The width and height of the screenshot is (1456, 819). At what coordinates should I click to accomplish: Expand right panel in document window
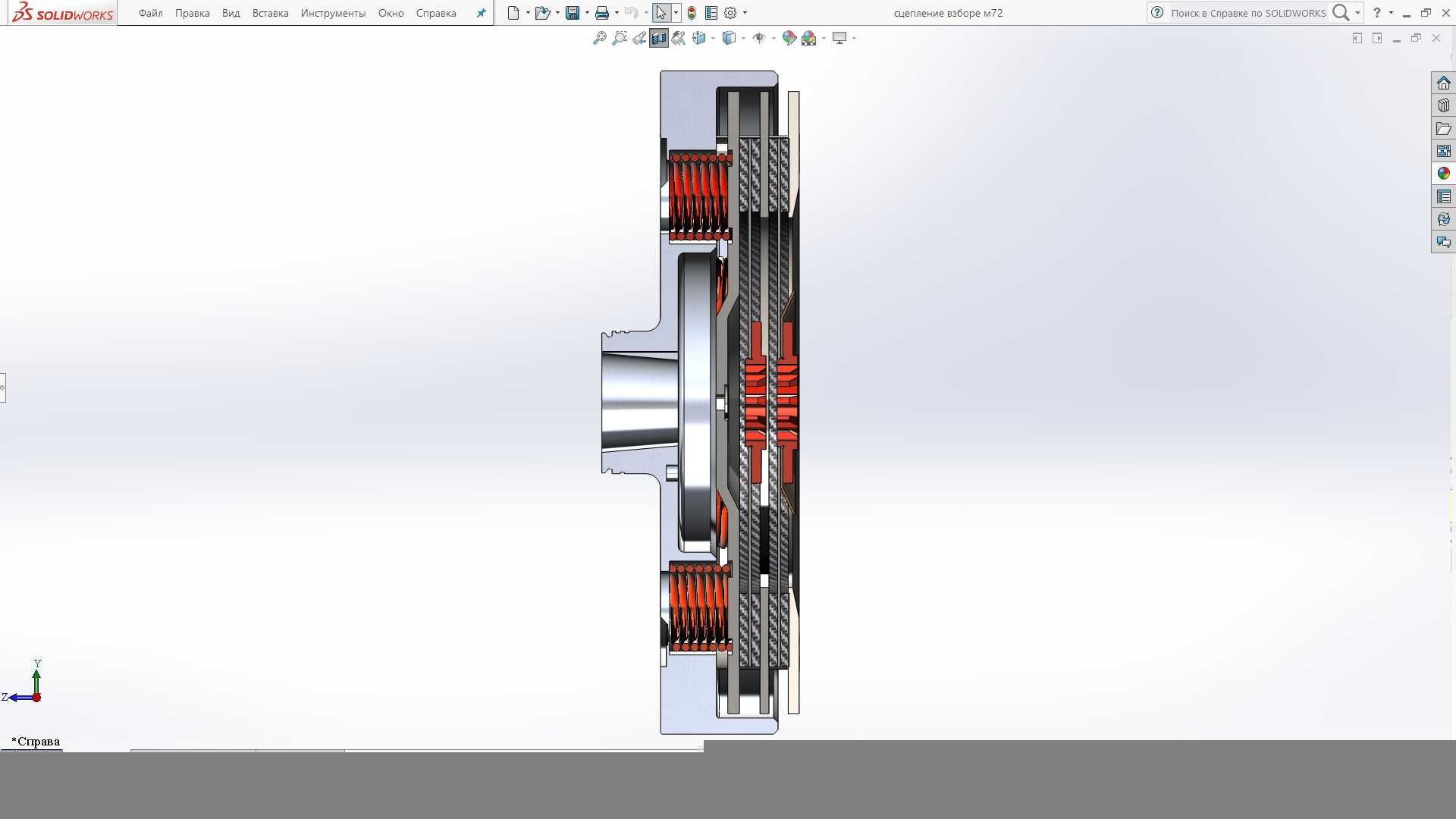pos(1377,38)
